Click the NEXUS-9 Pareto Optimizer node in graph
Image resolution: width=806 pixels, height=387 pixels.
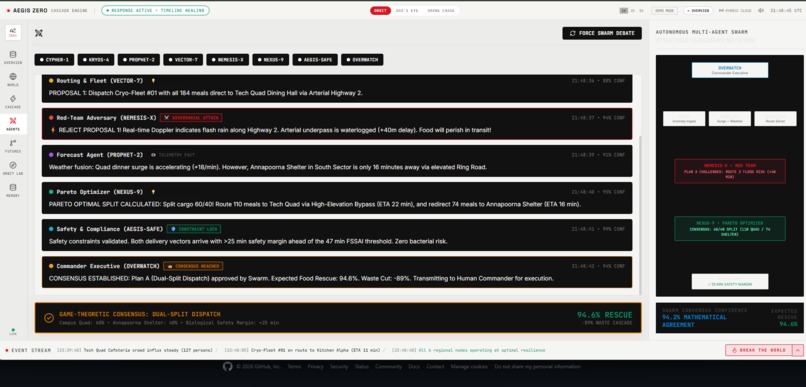coord(730,229)
